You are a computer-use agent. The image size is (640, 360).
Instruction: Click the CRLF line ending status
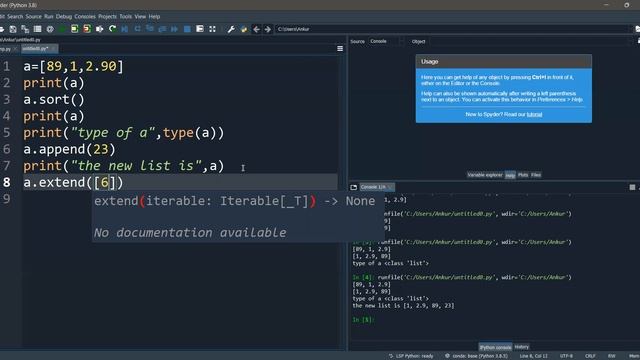point(590,356)
